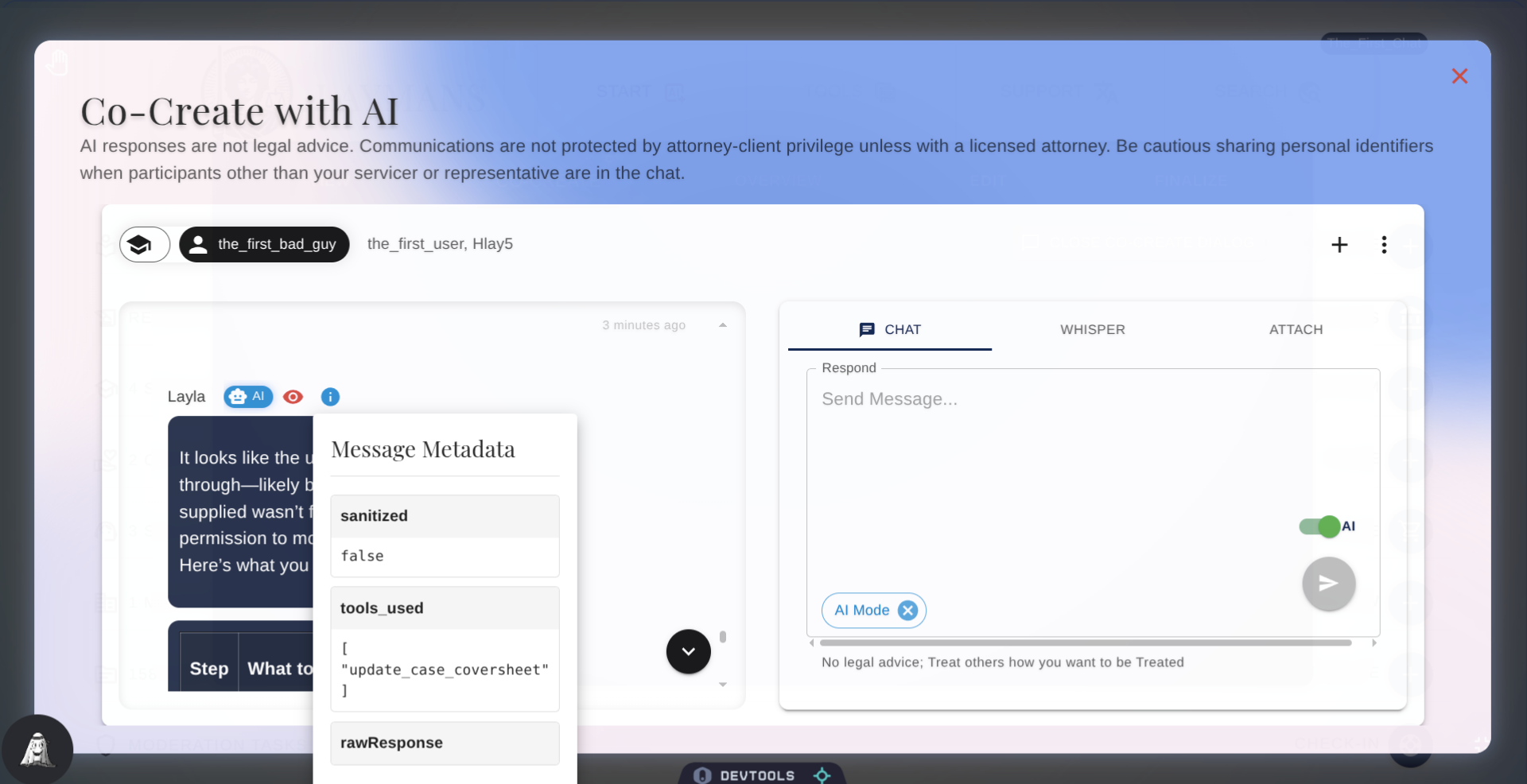Open the ATTACH tab

coord(1296,329)
